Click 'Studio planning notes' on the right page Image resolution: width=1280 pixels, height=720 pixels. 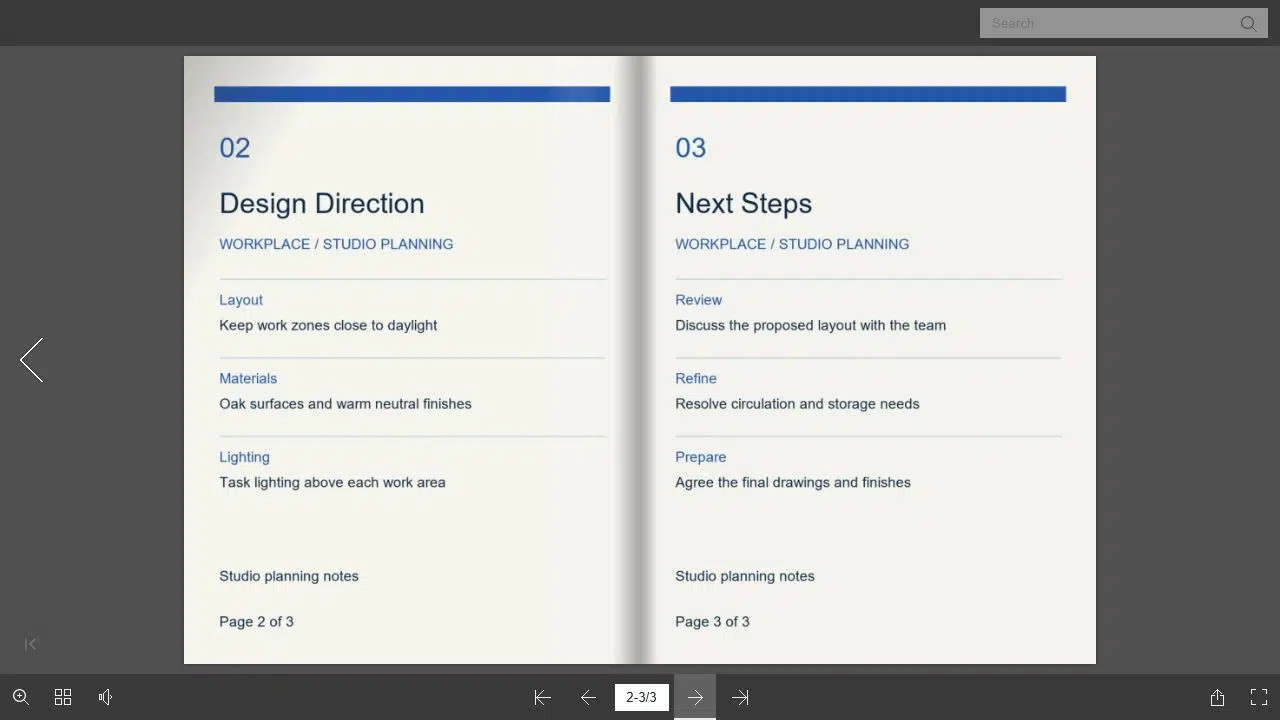[745, 576]
